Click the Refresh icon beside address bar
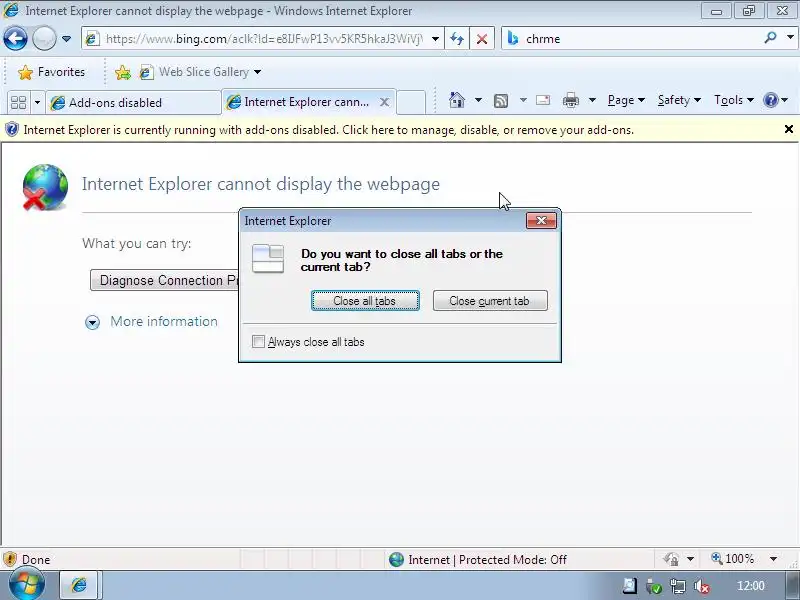This screenshot has width=800, height=600. [x=457, y=39]
